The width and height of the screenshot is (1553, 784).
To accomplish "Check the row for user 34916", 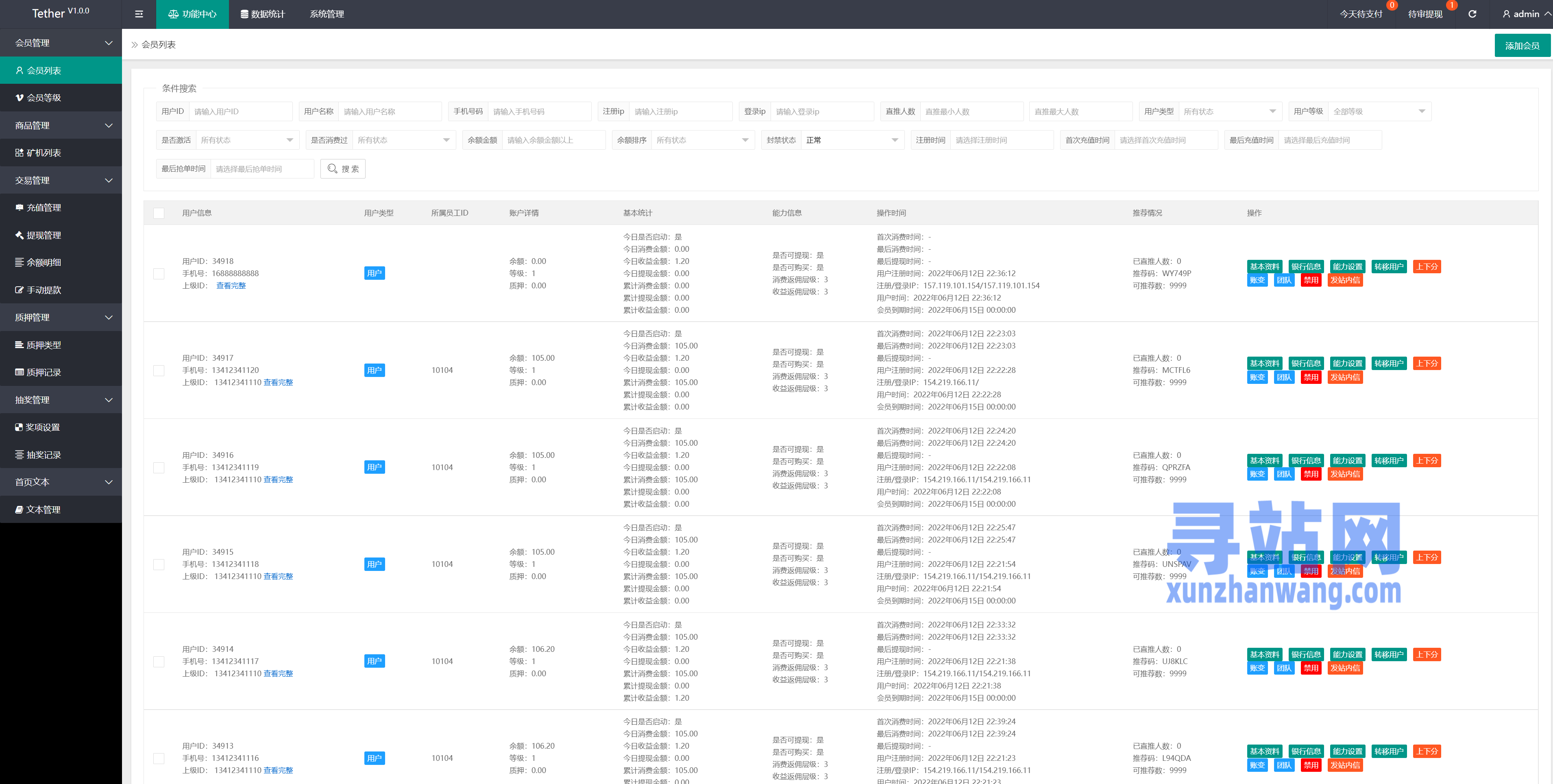I will pyautogui.click(x=159, y=467).
